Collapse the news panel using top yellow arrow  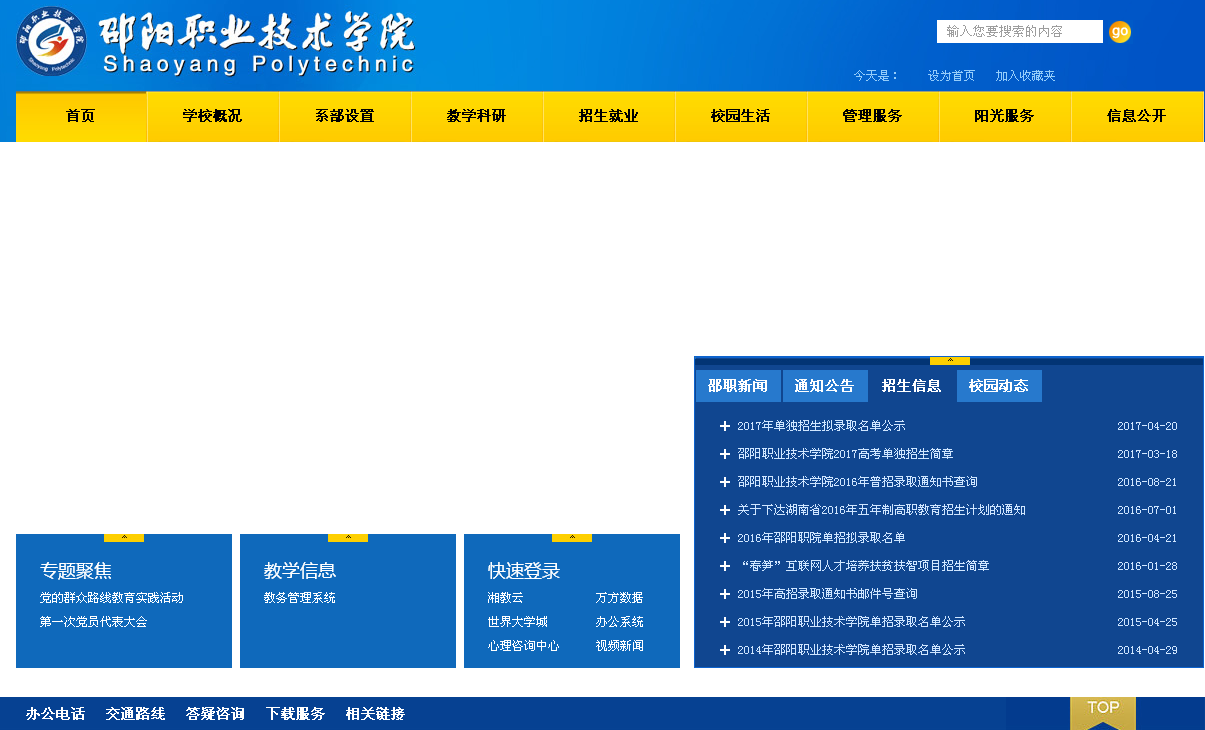point(949,361)
